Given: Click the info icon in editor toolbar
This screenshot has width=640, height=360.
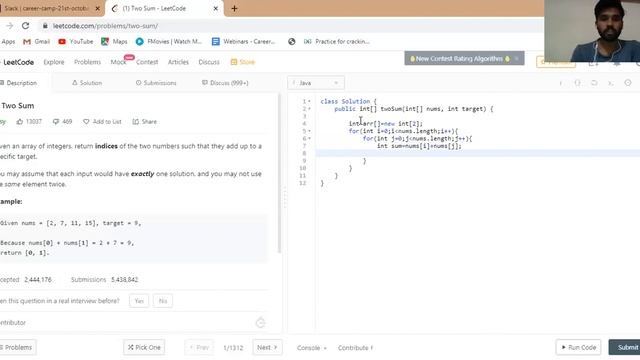Looking at the screenshot, I should (x=561, y=83).
